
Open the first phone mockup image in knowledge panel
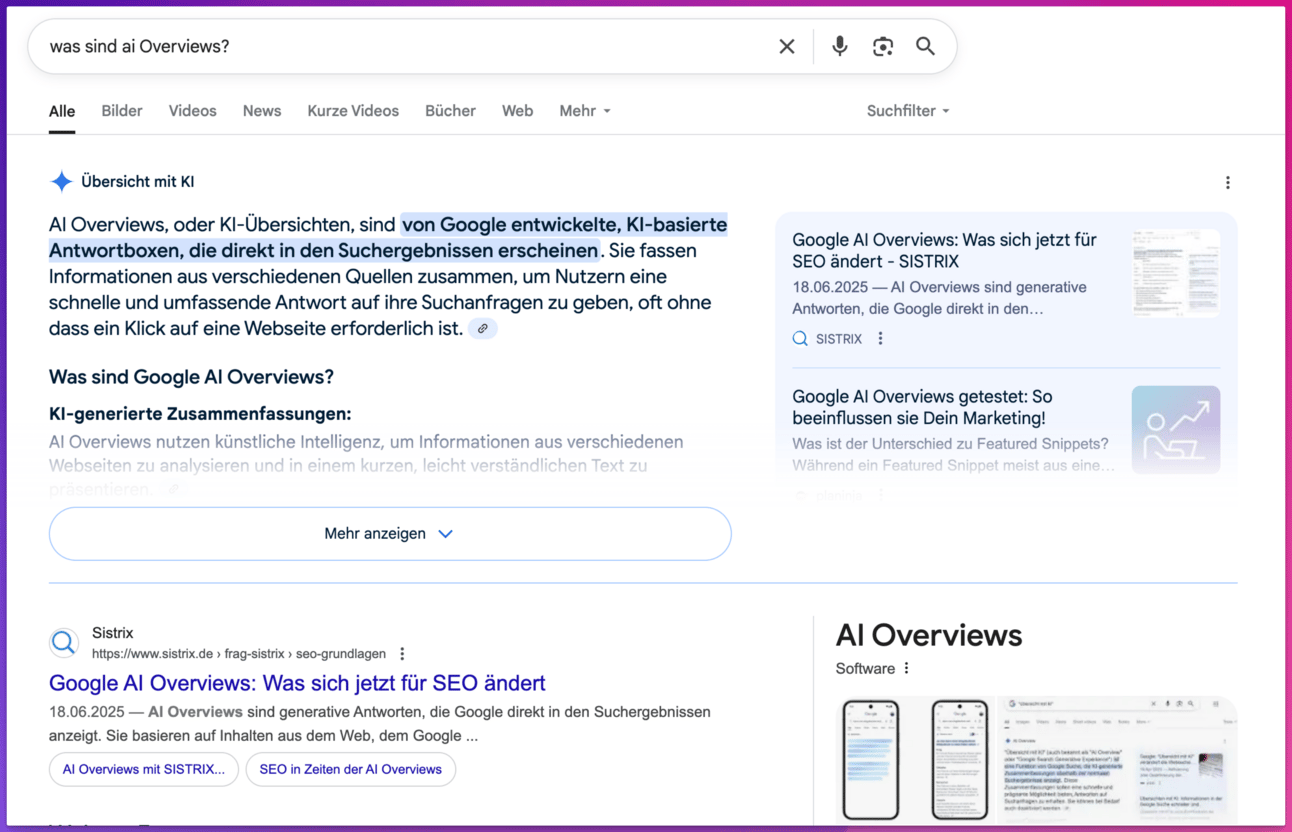coord(870,760)
